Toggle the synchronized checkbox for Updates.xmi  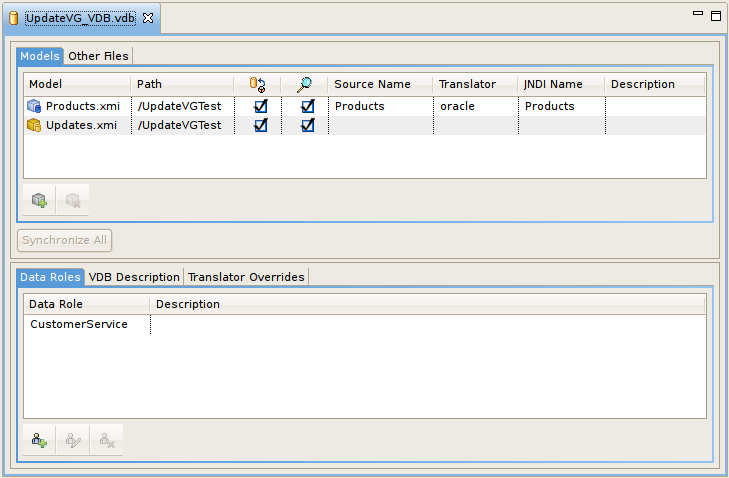coord(261,125)
